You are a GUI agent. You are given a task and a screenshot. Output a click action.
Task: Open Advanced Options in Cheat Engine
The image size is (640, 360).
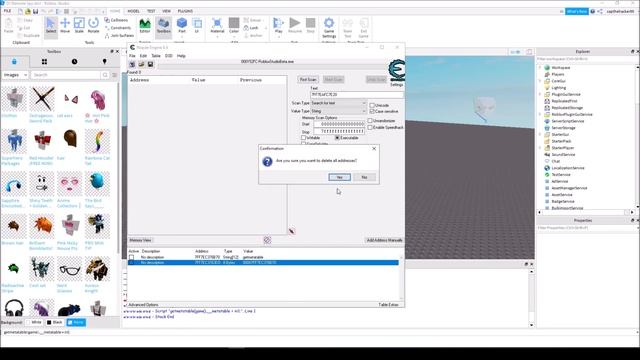tap(143, 305)
